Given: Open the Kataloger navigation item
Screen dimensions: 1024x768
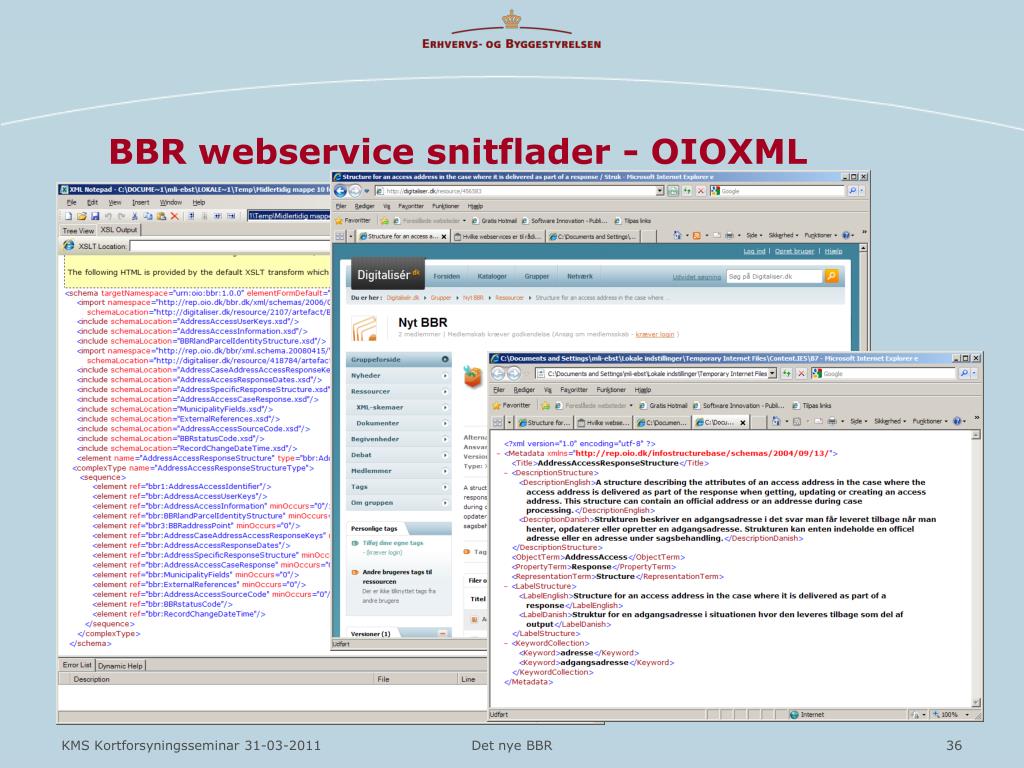Looking at the screenshot, I should [492, 276].
